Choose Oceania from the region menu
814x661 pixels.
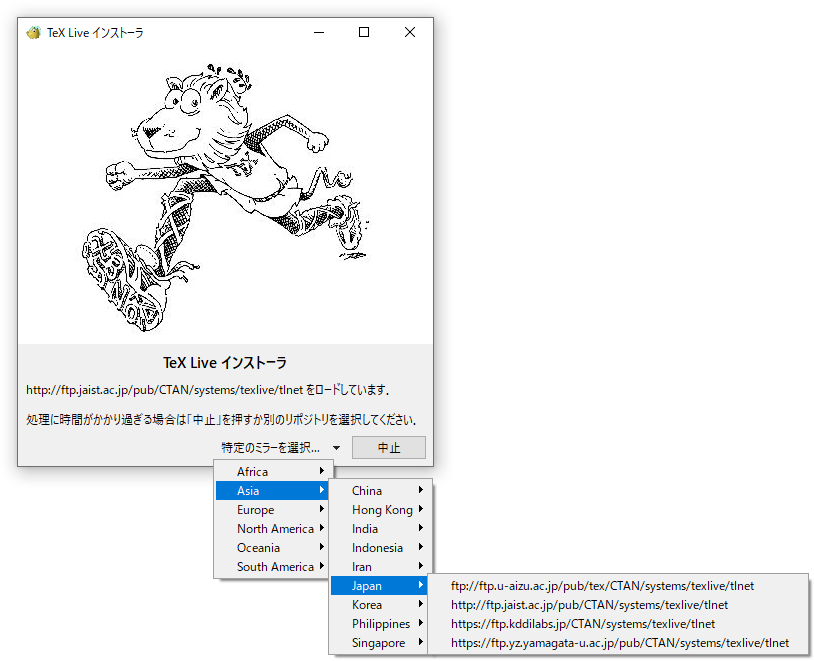click(274, 548)
